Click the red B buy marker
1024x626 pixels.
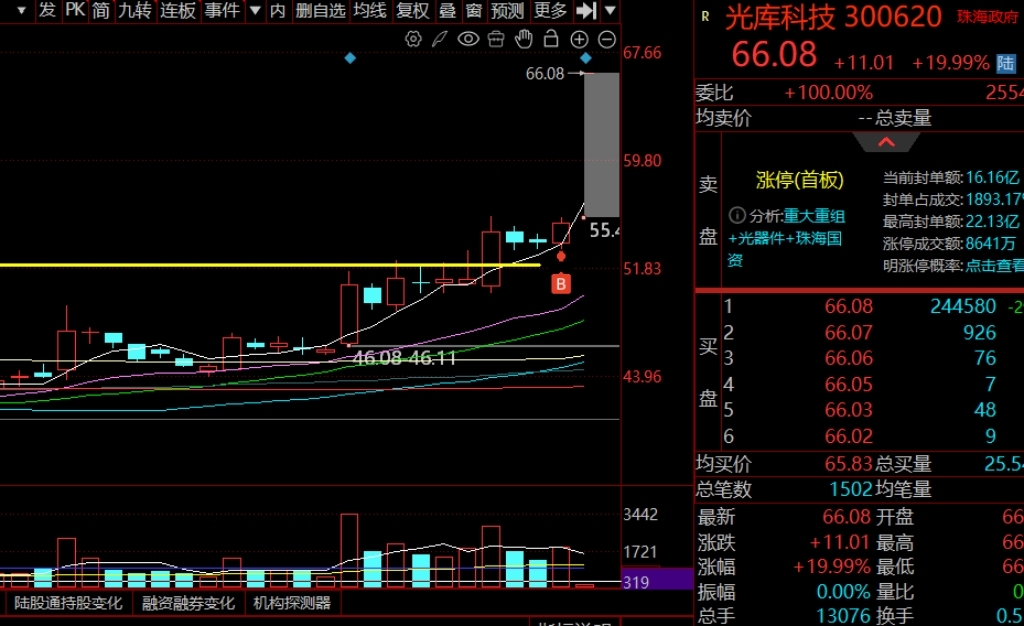coord(561,284)
